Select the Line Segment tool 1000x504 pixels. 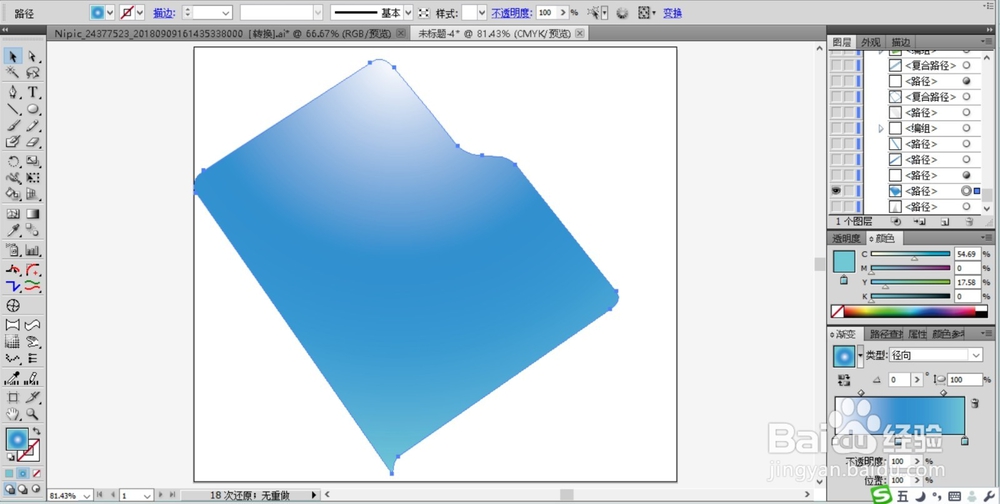[x=13, y=109]
